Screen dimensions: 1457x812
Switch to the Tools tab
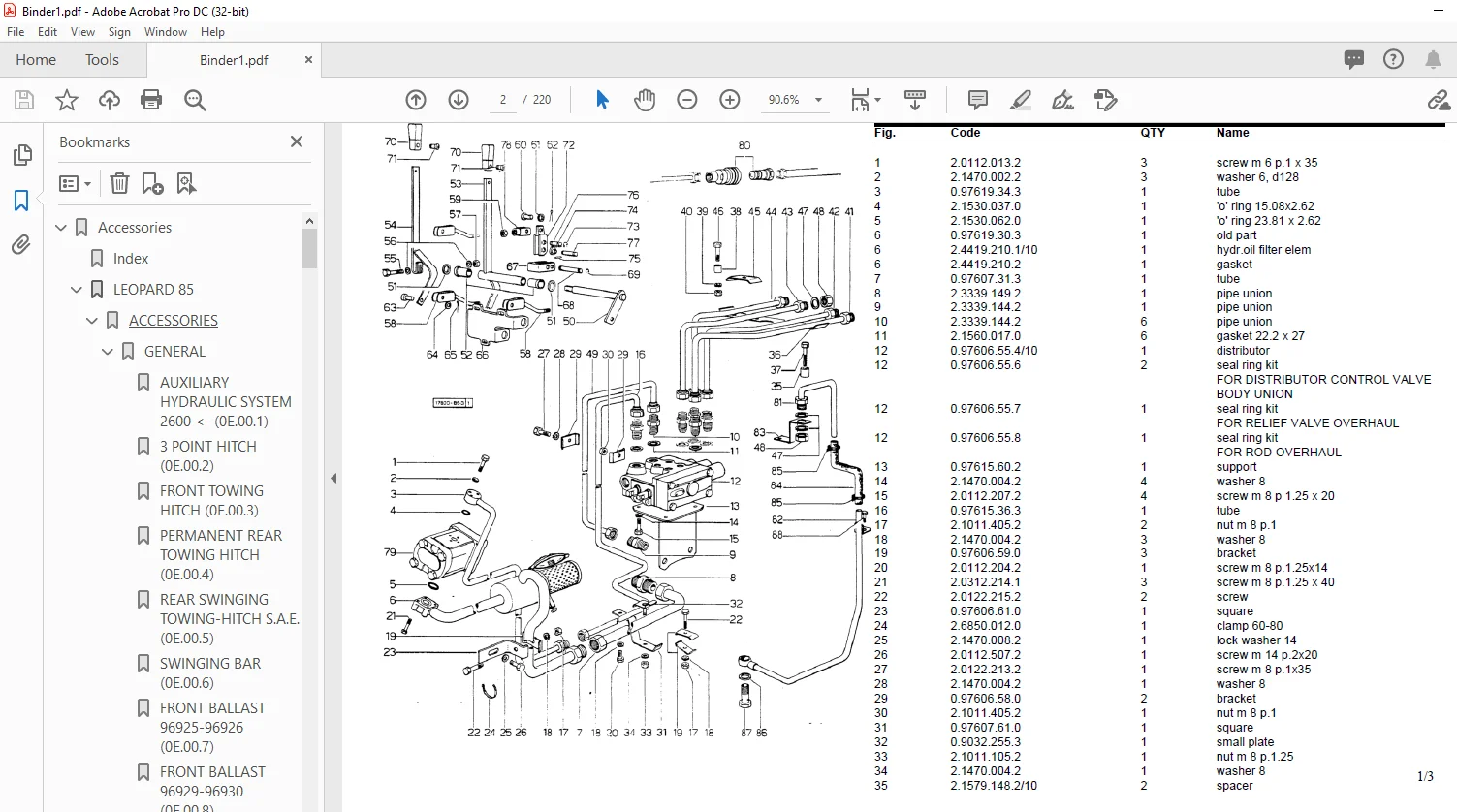[102, 59]
